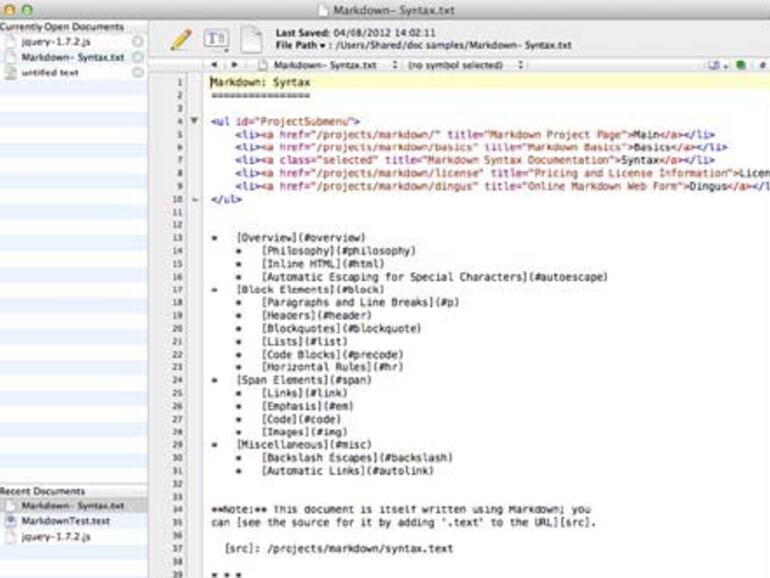This screenshot has height=578, width=770.
Task: Click line number 13 in the gutter
Action: click(177, 238)
